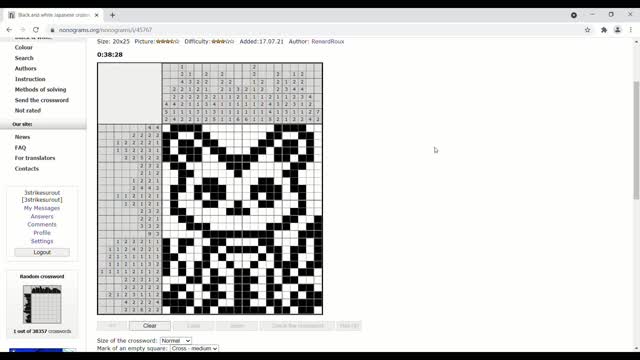640x360 pixels.
Task: Reload the page with the refresh icon
Action: coord(36,30)
